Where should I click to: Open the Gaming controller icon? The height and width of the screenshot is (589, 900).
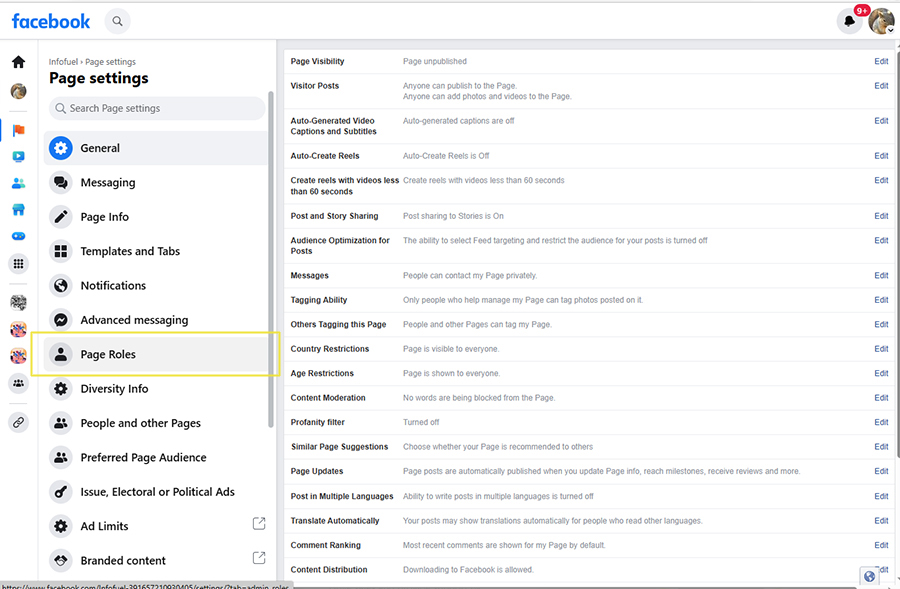[18, 237]
